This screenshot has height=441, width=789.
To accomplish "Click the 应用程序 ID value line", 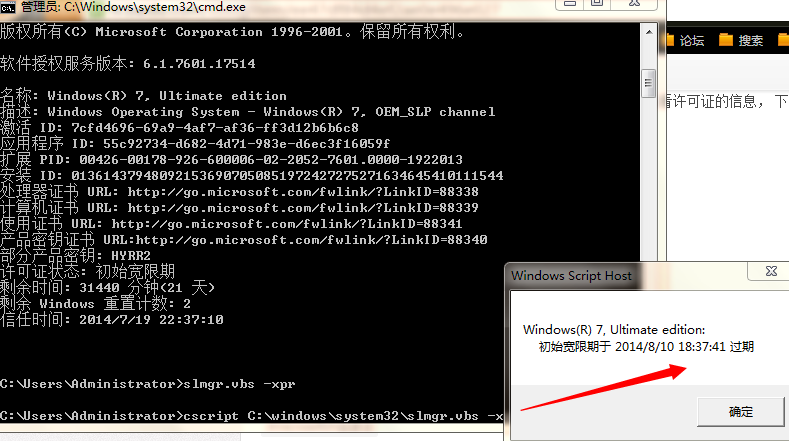I will point(195,144).
